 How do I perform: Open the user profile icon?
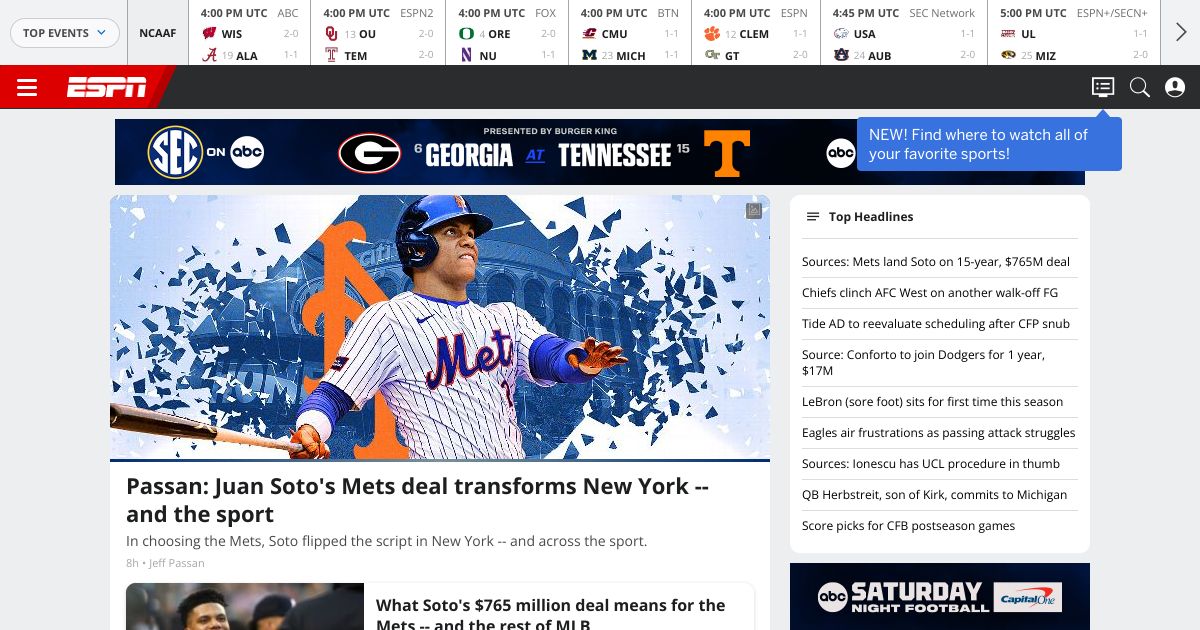click(1175, 87)
